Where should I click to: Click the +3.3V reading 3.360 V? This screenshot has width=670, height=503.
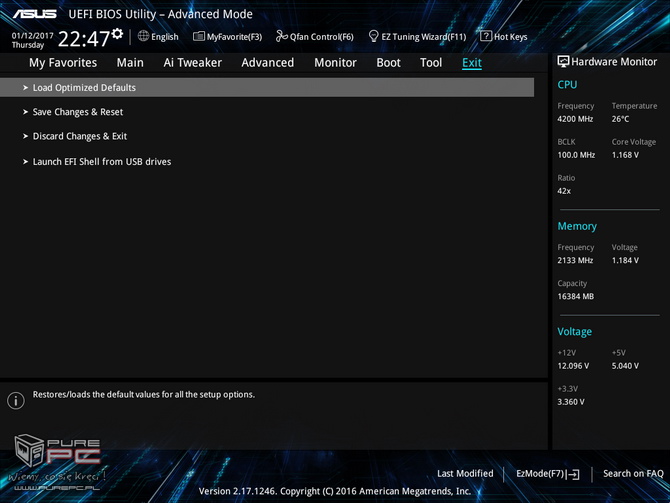(x=571, y=402)
